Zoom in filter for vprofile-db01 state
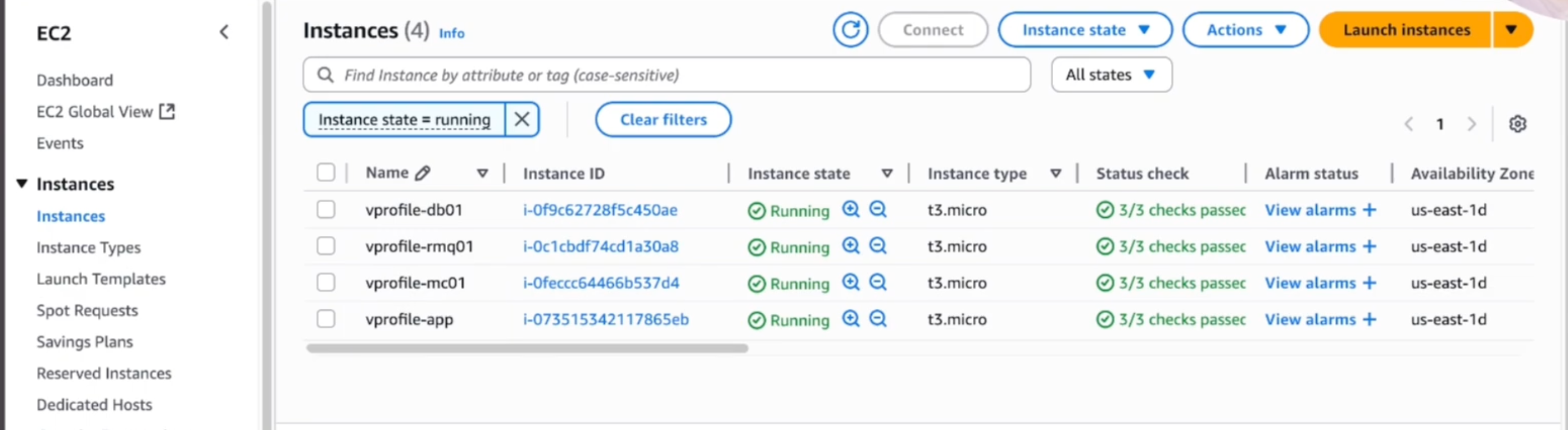Viewport: 1568px width, 430px height. point(850,210)
